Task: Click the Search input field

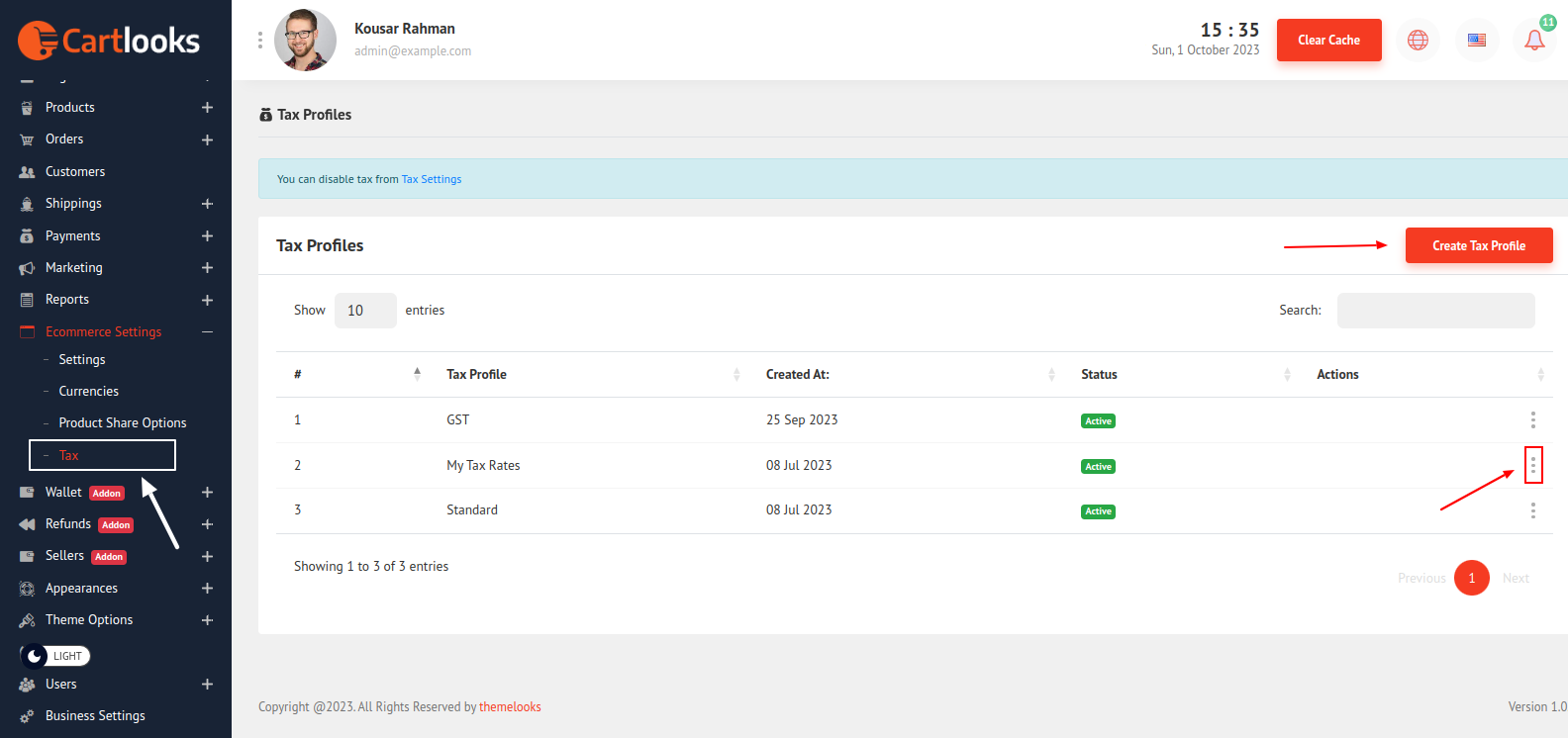Action: click(x=1435, y=311)
